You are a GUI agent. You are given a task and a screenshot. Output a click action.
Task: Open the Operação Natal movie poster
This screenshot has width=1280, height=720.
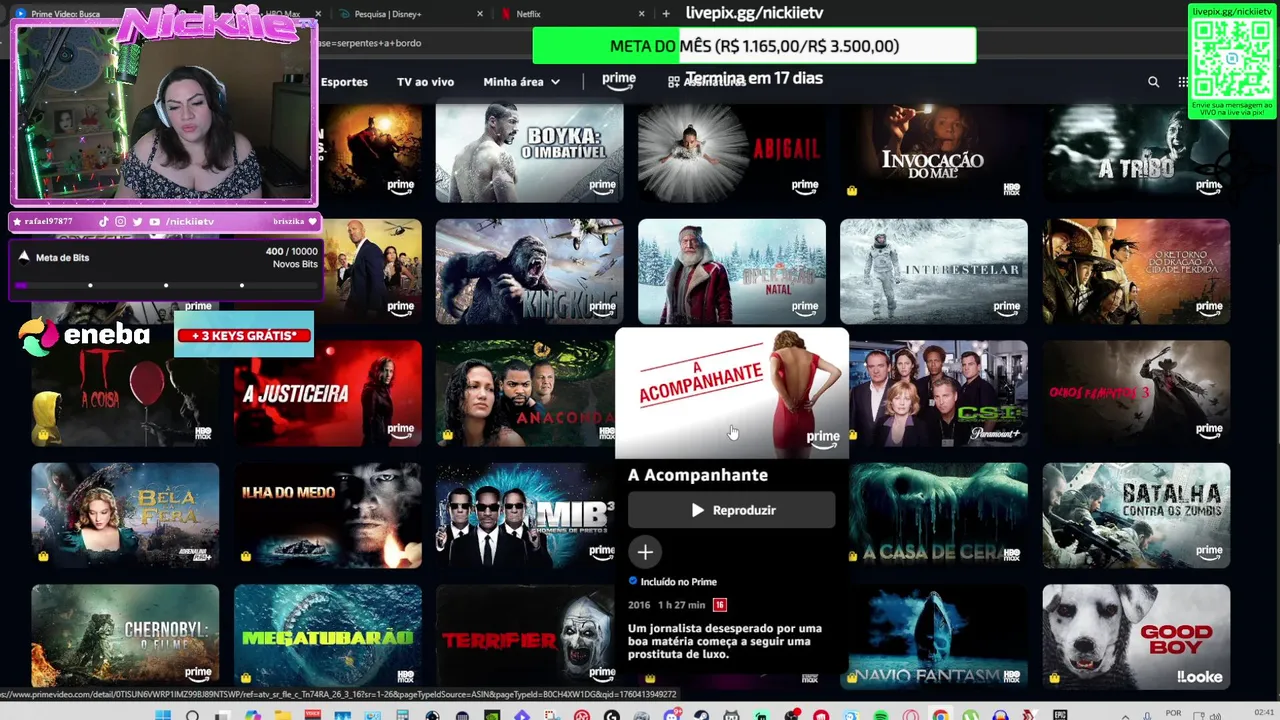pyautogui.click(x=732, y=271)
